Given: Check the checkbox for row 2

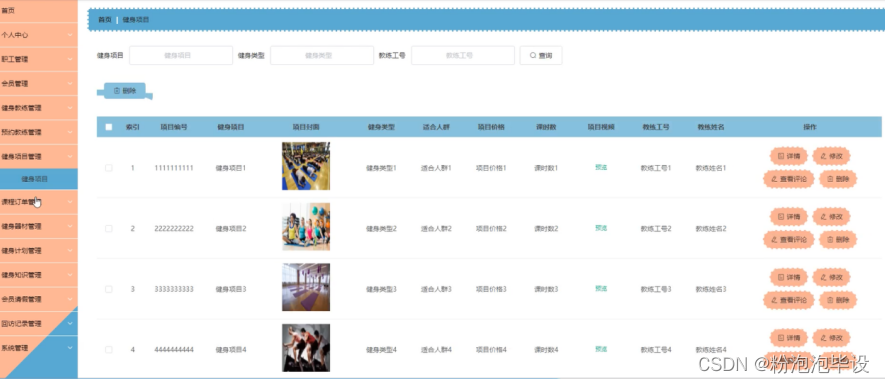Looking at the screenshot, I should click(109, 228).
